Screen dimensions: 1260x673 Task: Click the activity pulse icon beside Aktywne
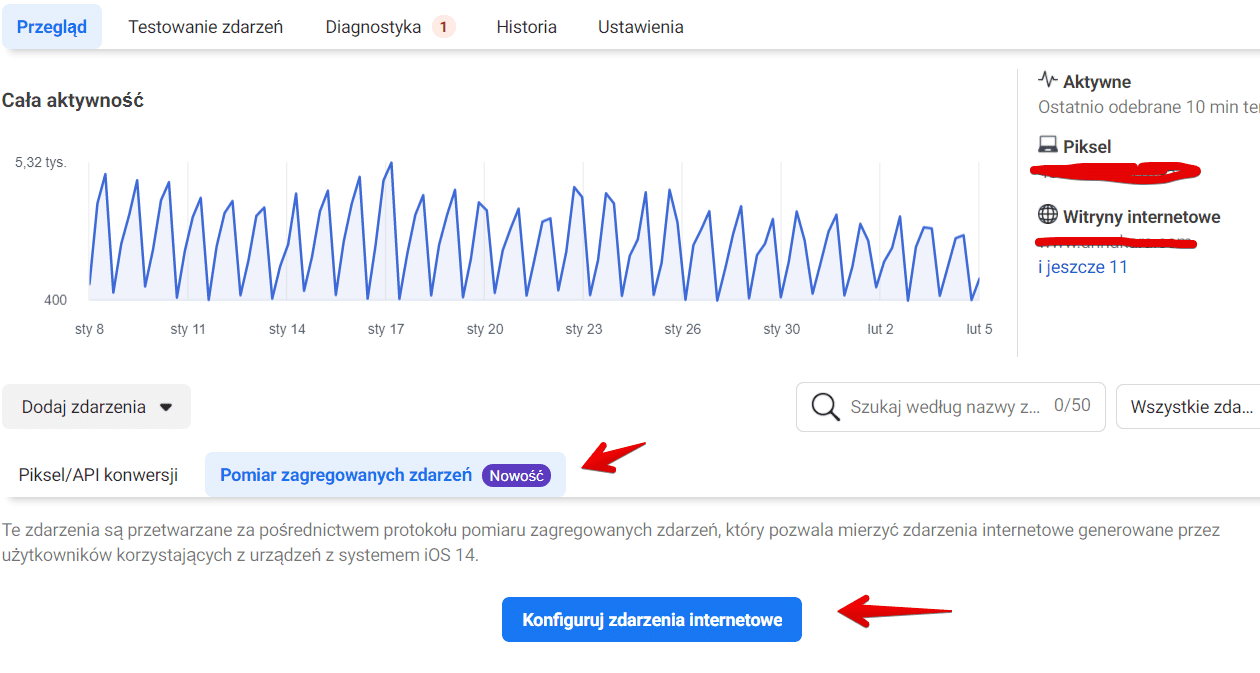[x=1048, y=80]
